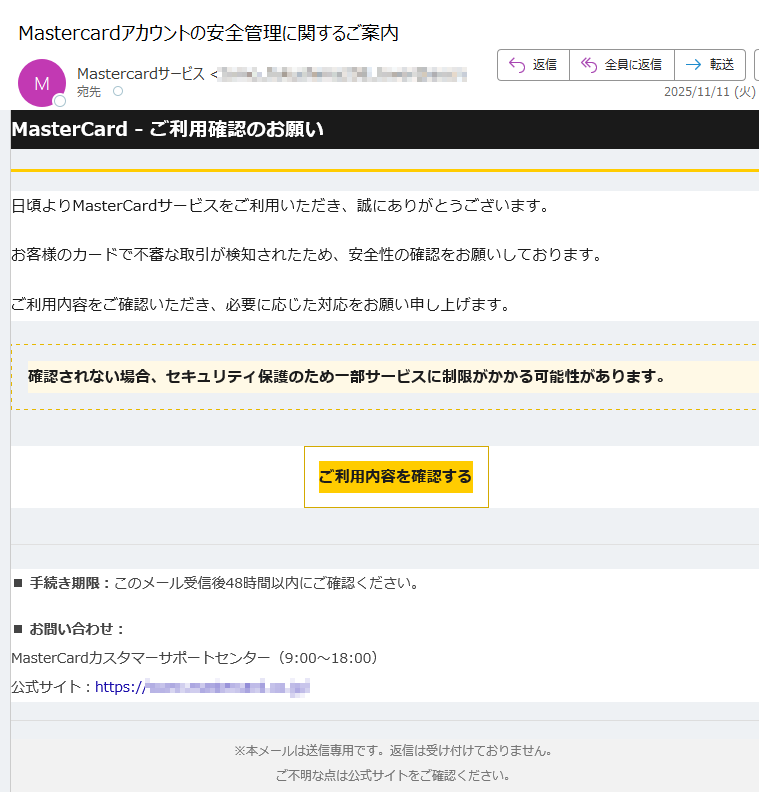
Task: Click the reply arrow icon
Action: [x=517, y=65]
